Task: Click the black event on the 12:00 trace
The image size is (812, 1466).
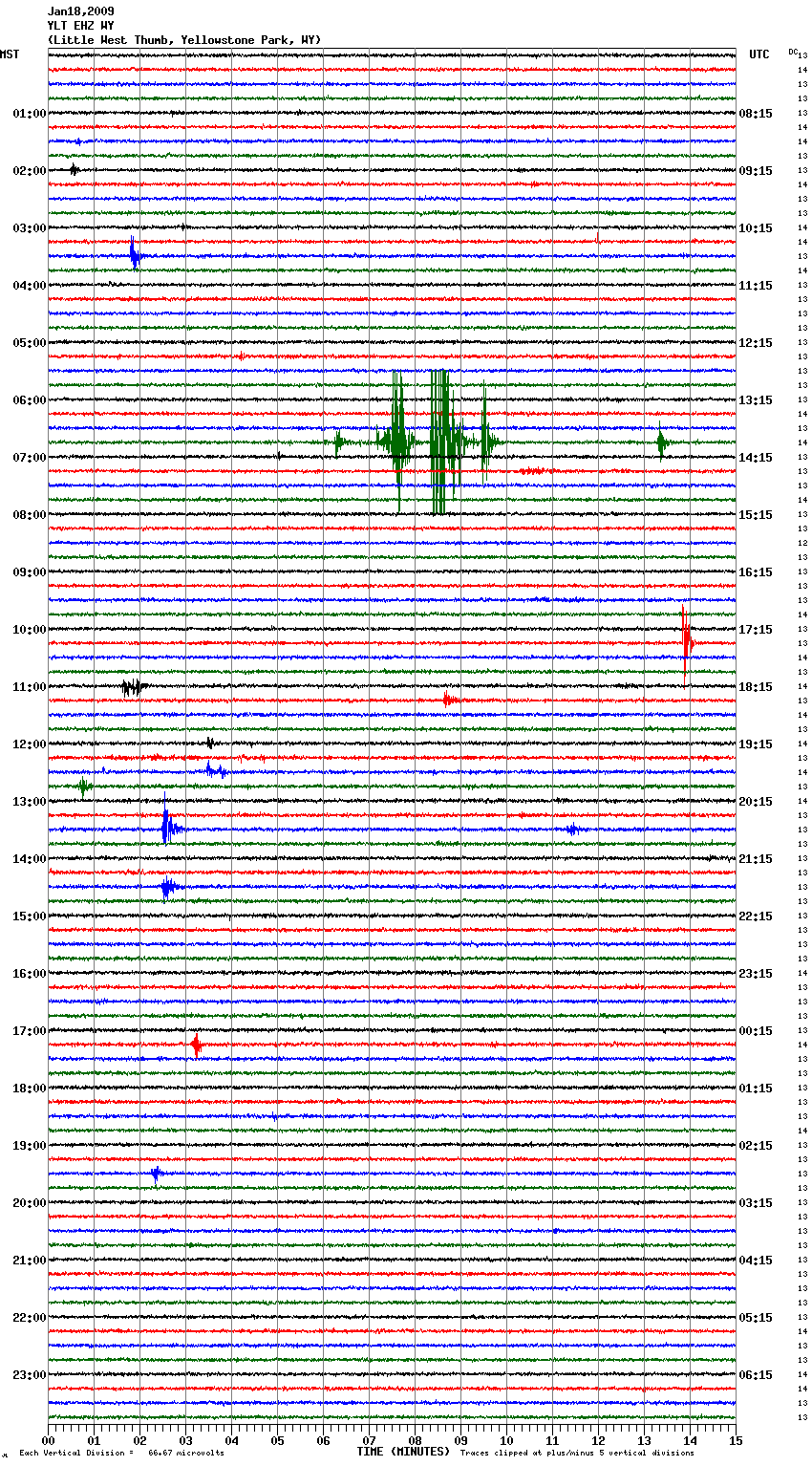Action: (210, 743)
